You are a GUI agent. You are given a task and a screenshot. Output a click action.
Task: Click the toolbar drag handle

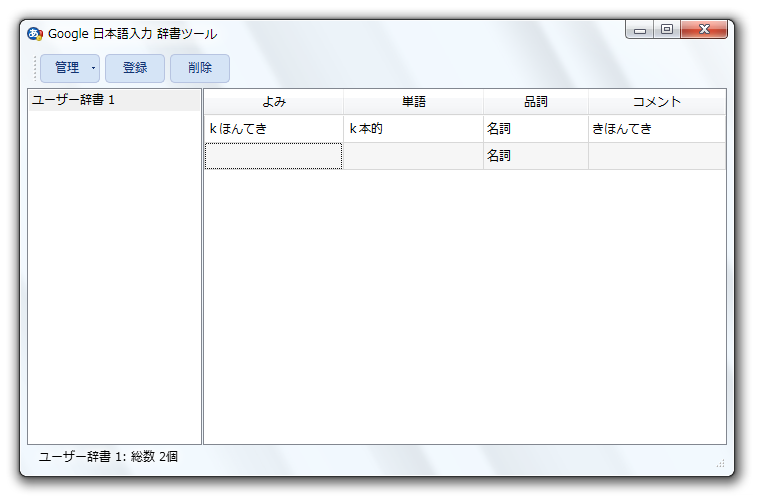[x=35, y=68]
